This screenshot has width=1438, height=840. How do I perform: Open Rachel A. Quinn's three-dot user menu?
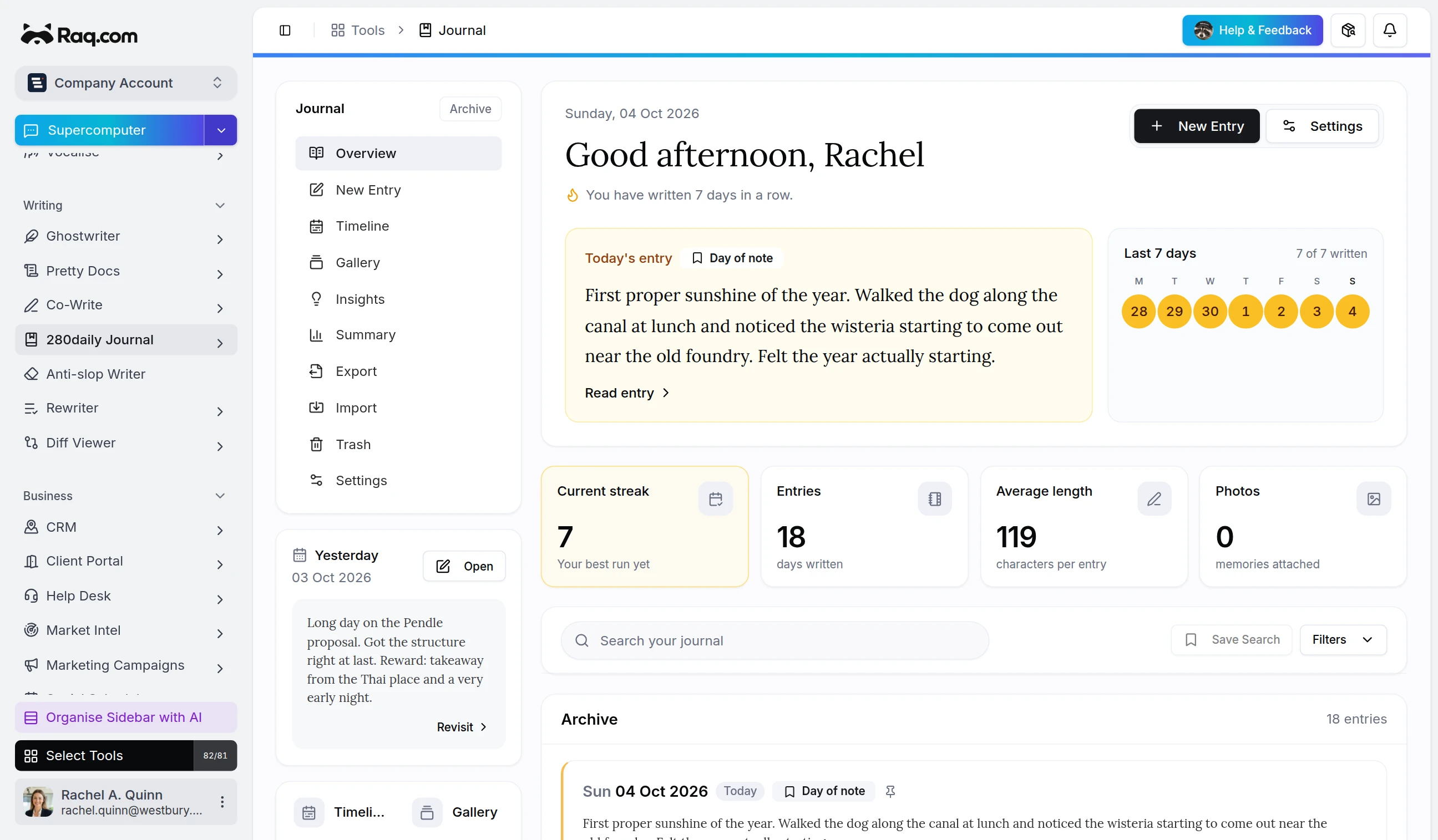coord(222,802)
